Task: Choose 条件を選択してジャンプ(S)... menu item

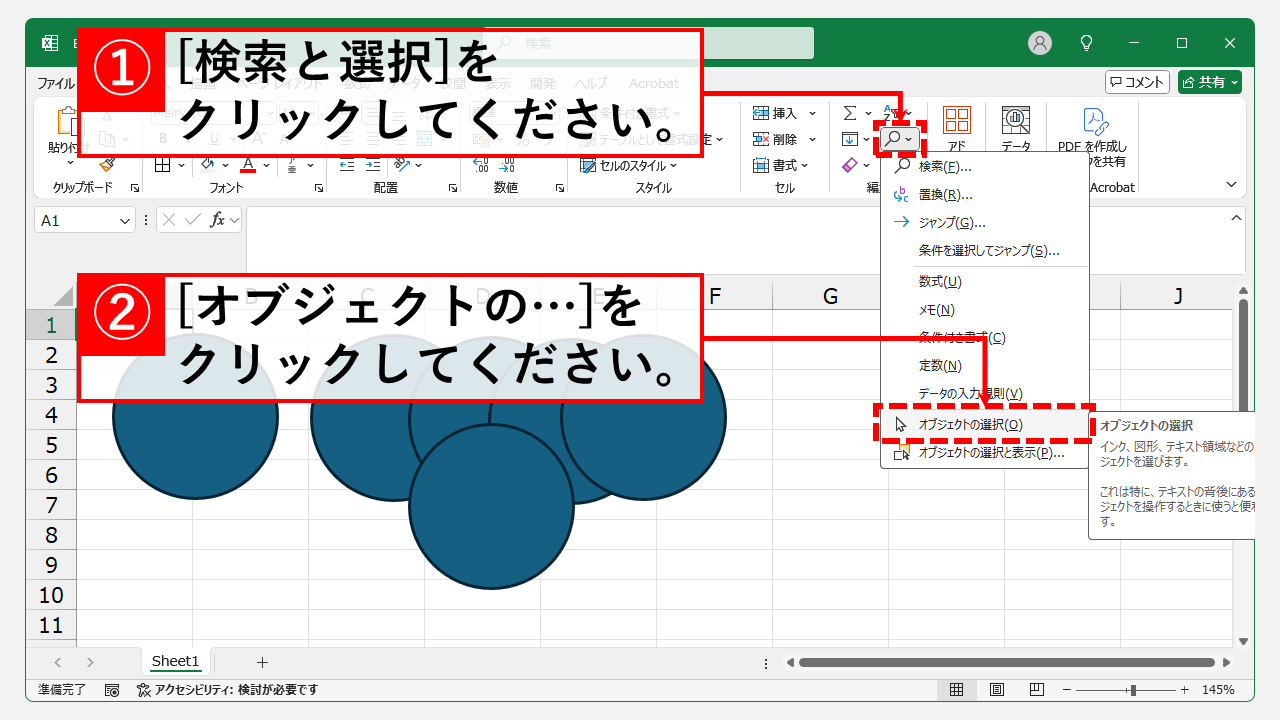Action: 985,250
